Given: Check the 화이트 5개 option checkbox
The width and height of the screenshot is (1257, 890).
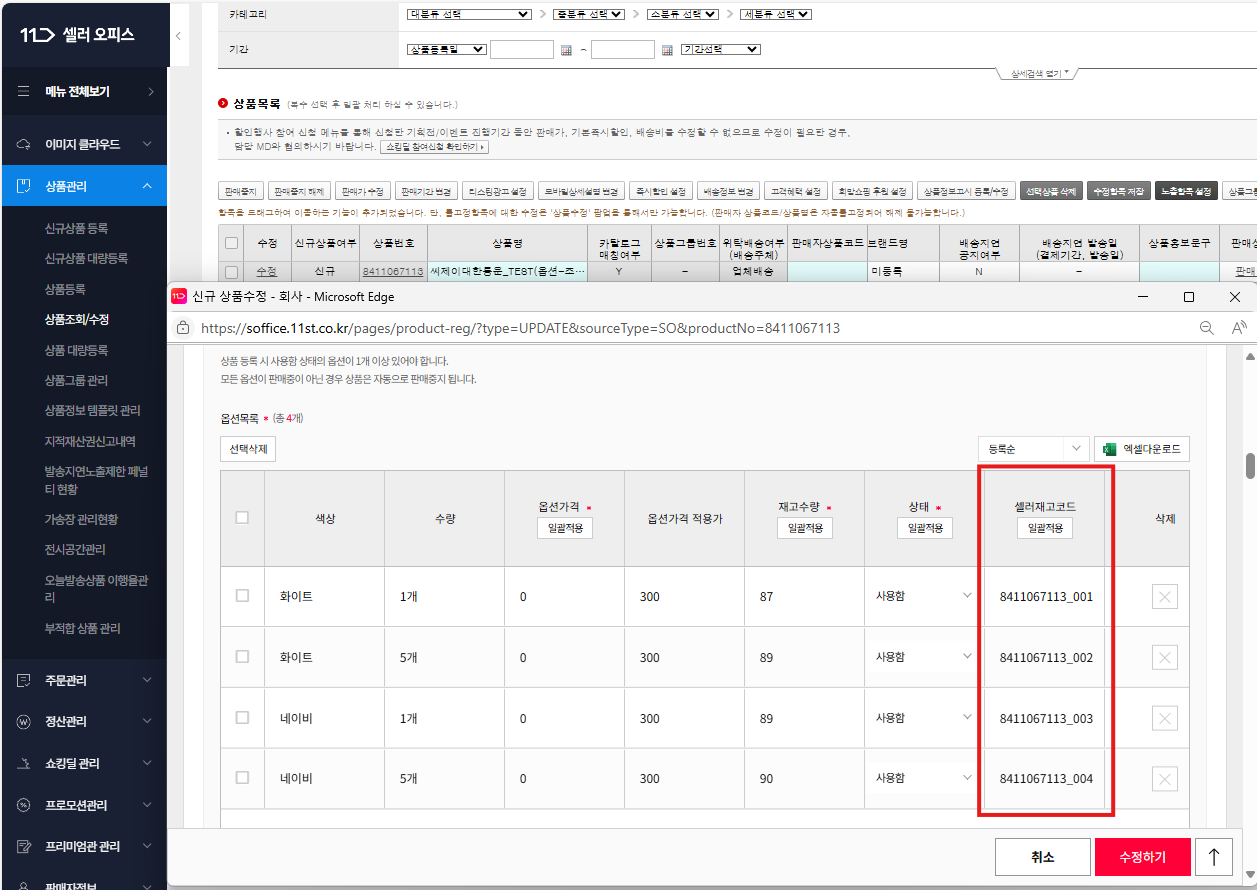Looking at the screenshot, I should [x=242, y=657].
